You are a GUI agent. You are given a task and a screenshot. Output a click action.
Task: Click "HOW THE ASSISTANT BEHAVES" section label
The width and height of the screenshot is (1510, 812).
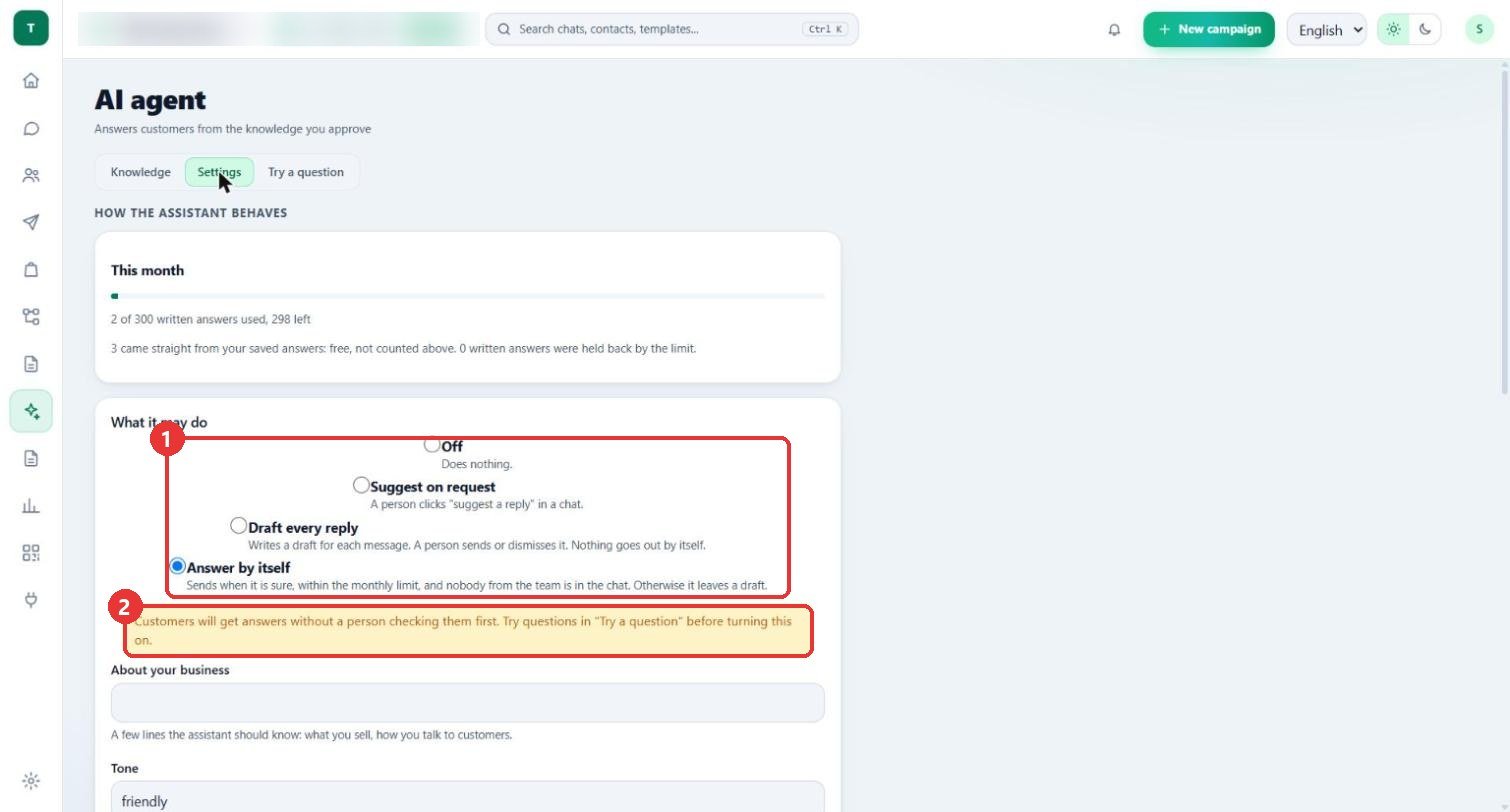point(191,213)
